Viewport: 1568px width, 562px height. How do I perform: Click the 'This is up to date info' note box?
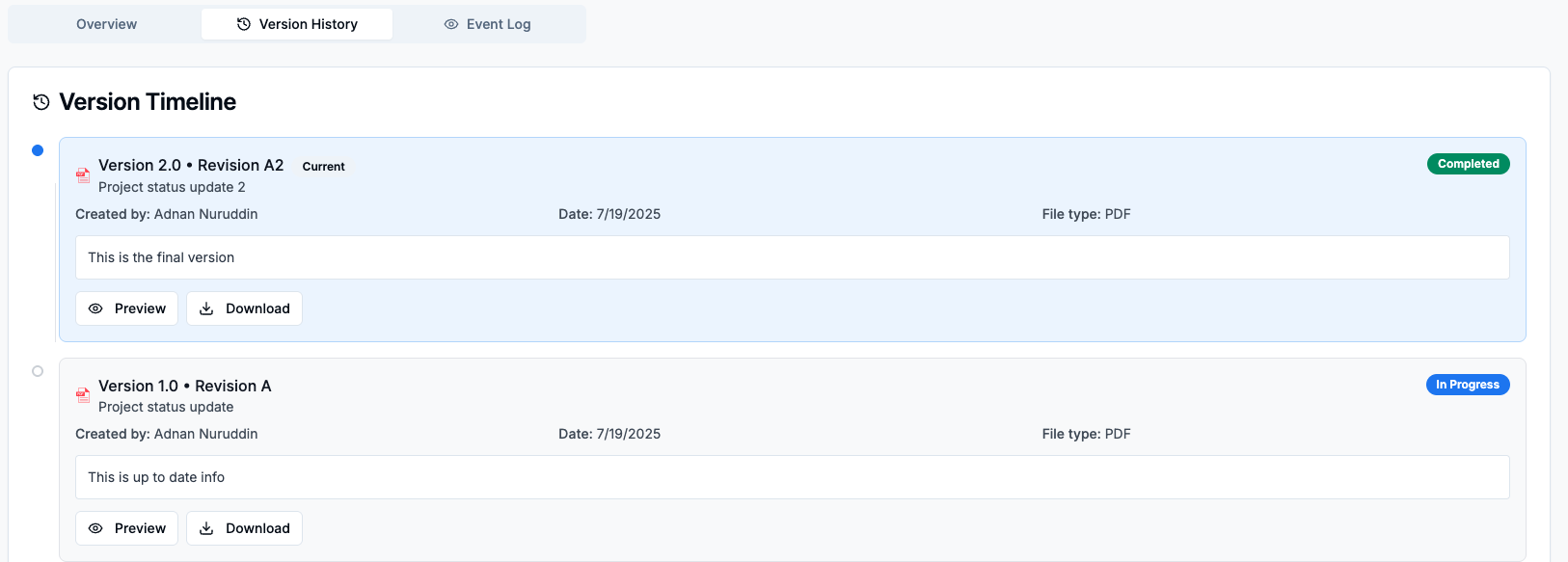coord(792,477)
